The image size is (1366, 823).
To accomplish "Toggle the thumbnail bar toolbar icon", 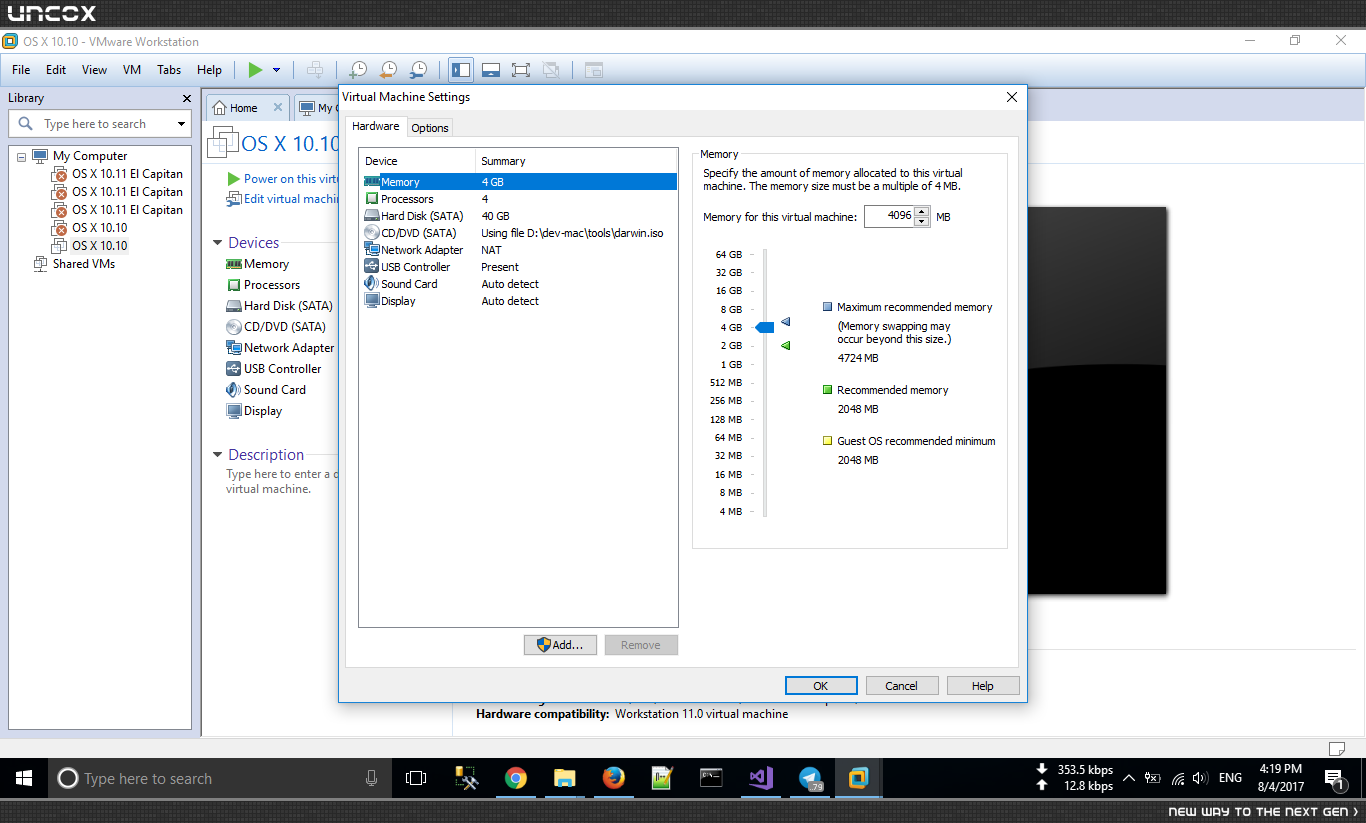I will click(x=491, y=70).
